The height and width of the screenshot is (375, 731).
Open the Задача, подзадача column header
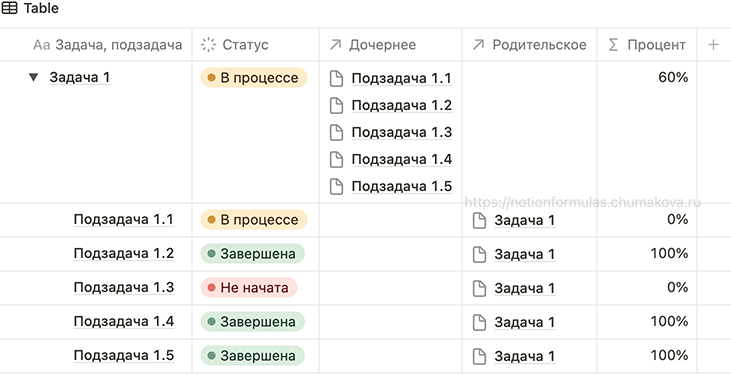click(96, 45)
